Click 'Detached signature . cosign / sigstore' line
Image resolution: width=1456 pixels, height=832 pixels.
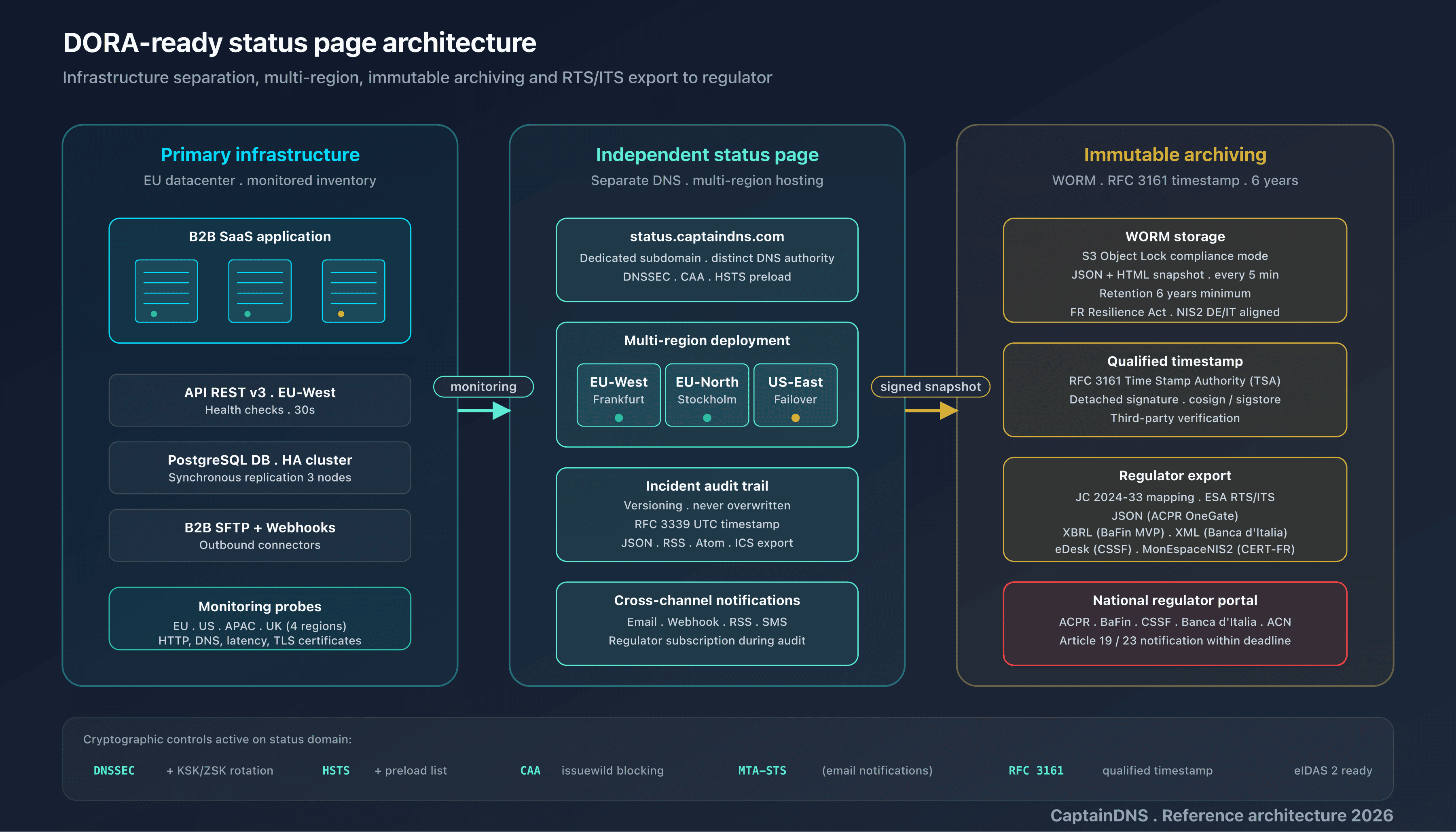point(1175,399)
